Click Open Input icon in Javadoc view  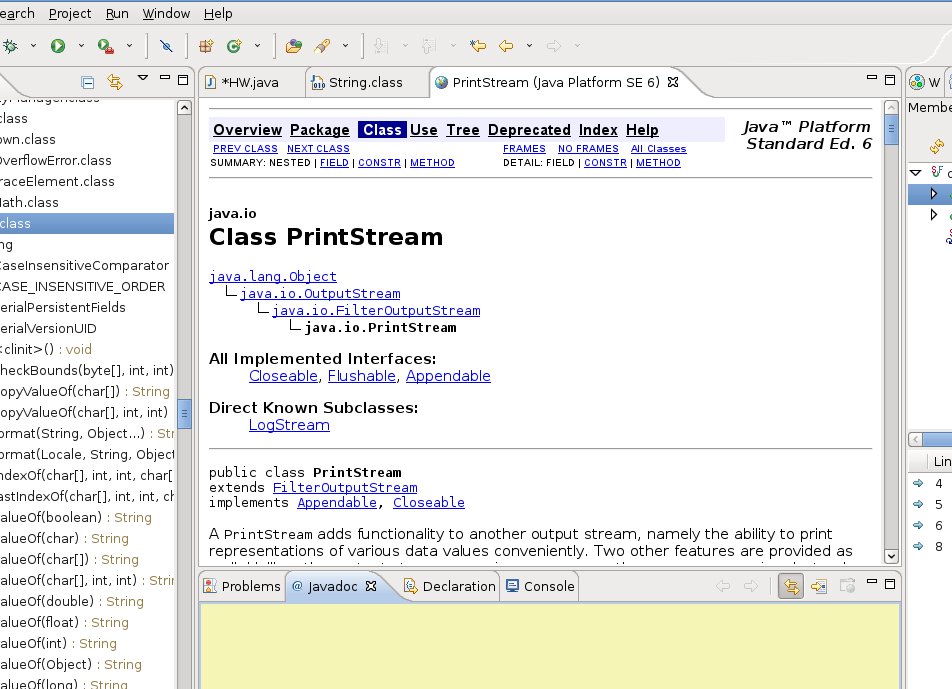[x=819, y=586]
